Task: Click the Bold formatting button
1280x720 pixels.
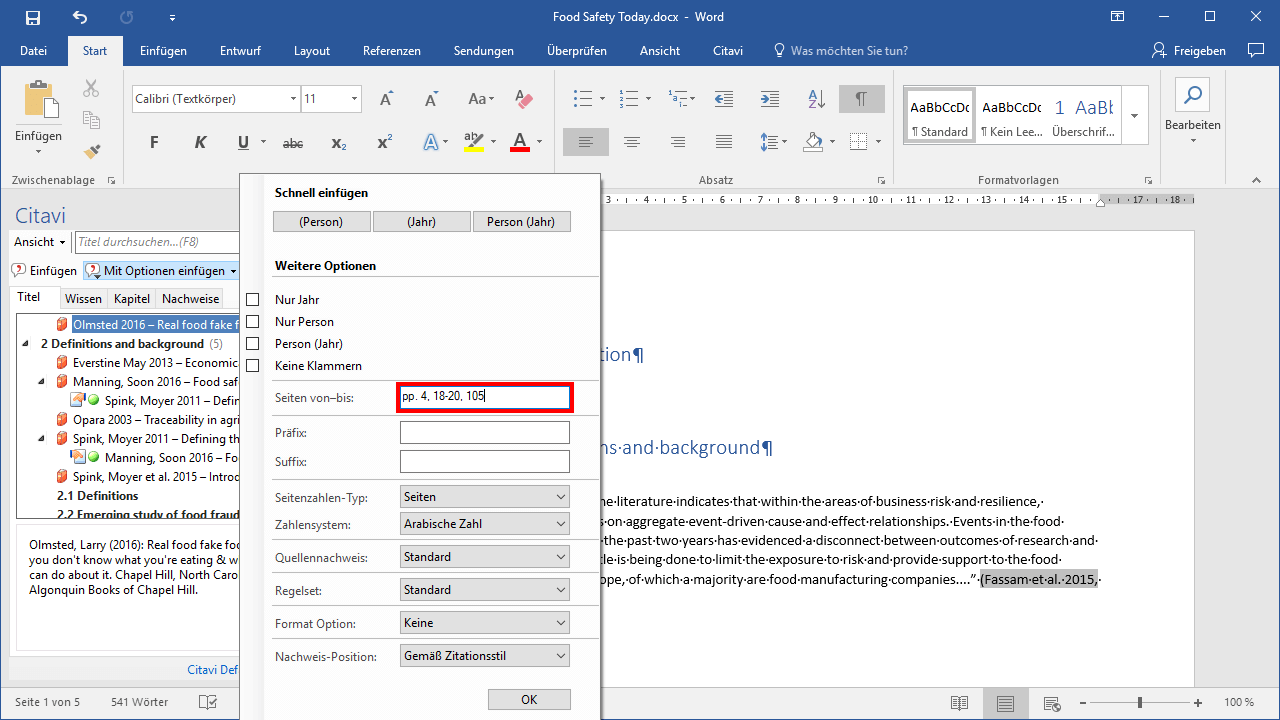Action: tap(154, 143)
